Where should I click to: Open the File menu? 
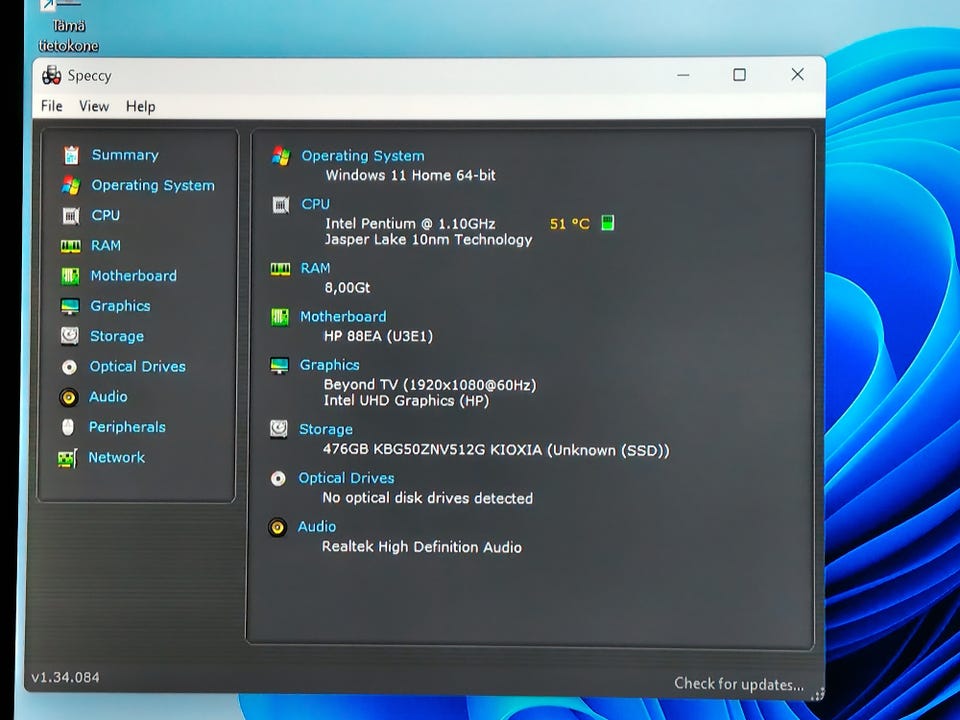click(x=51, y=106)
